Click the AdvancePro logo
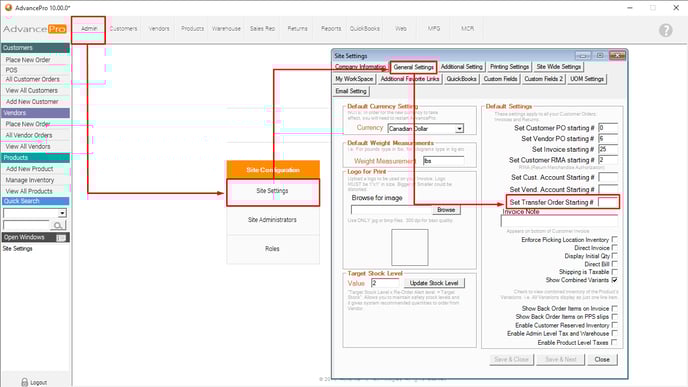Viewport: 688px width, 387px height. 35,29
